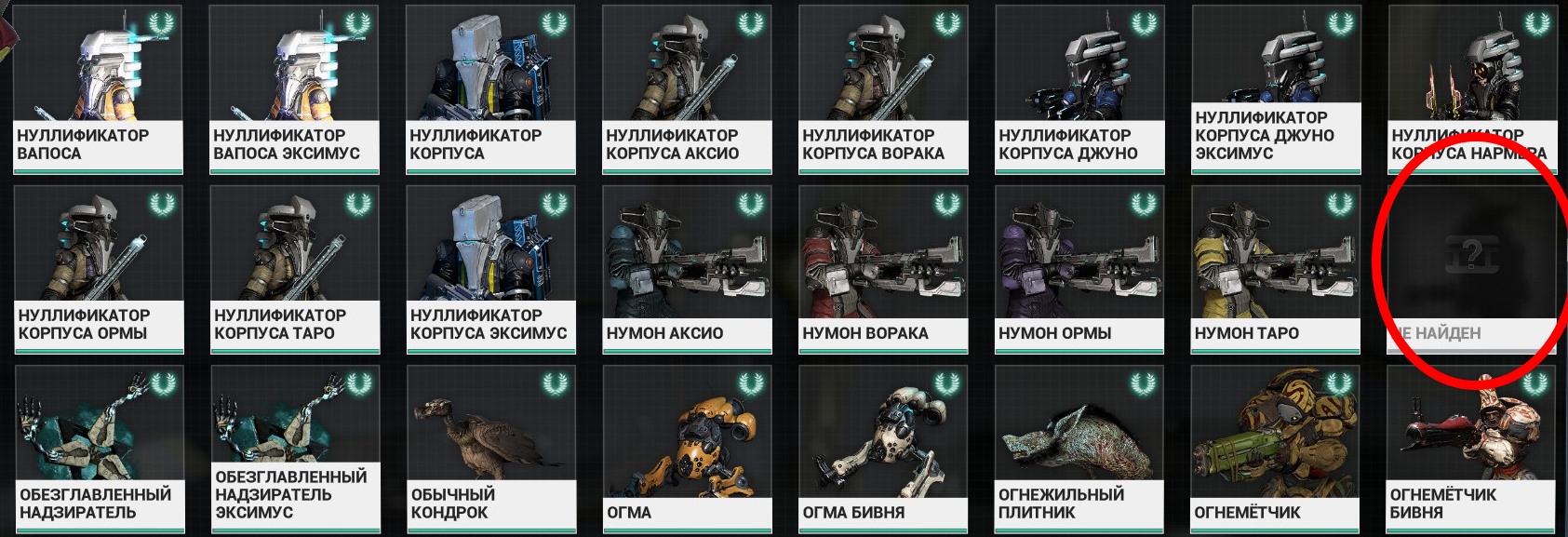Viewport: 1568px width, 537px height.
Task: Click the laurel badge on ОГМА БИВНЯ
Action: click(946, 383)
